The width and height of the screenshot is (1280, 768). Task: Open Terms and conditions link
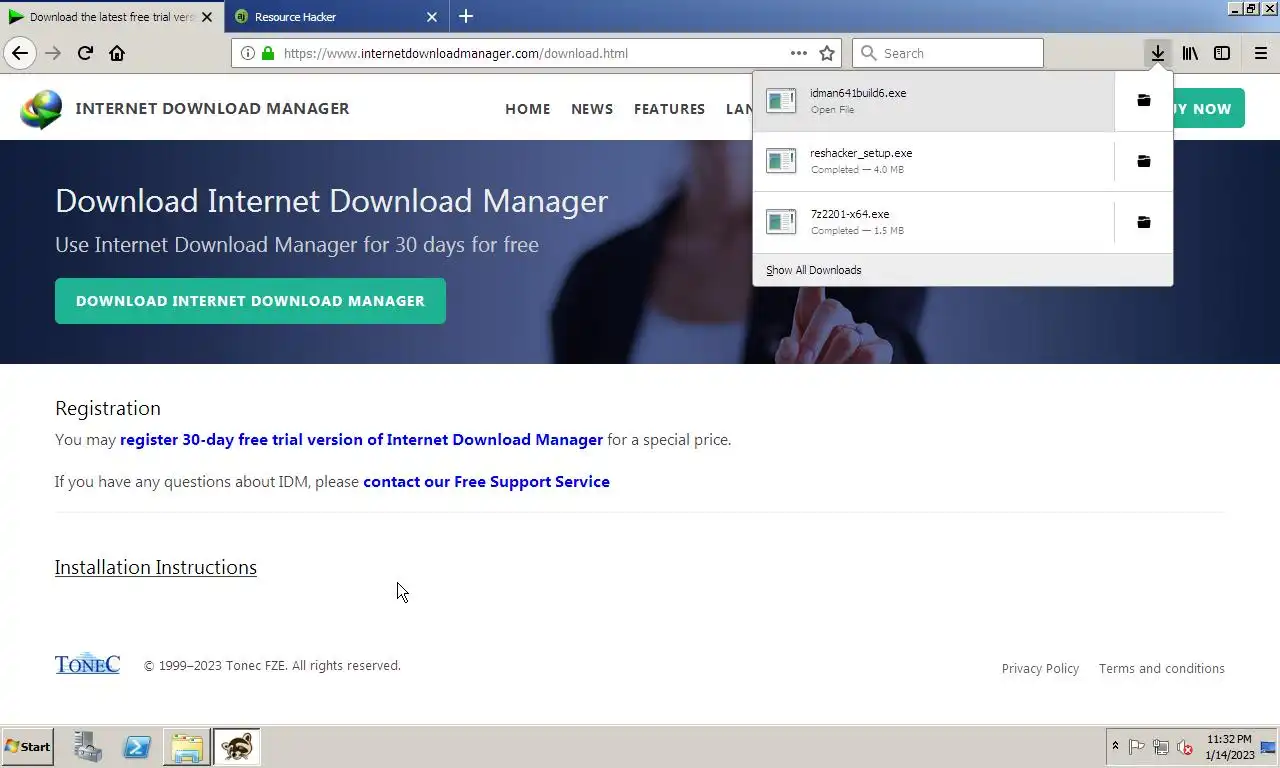pos(1161,669)
